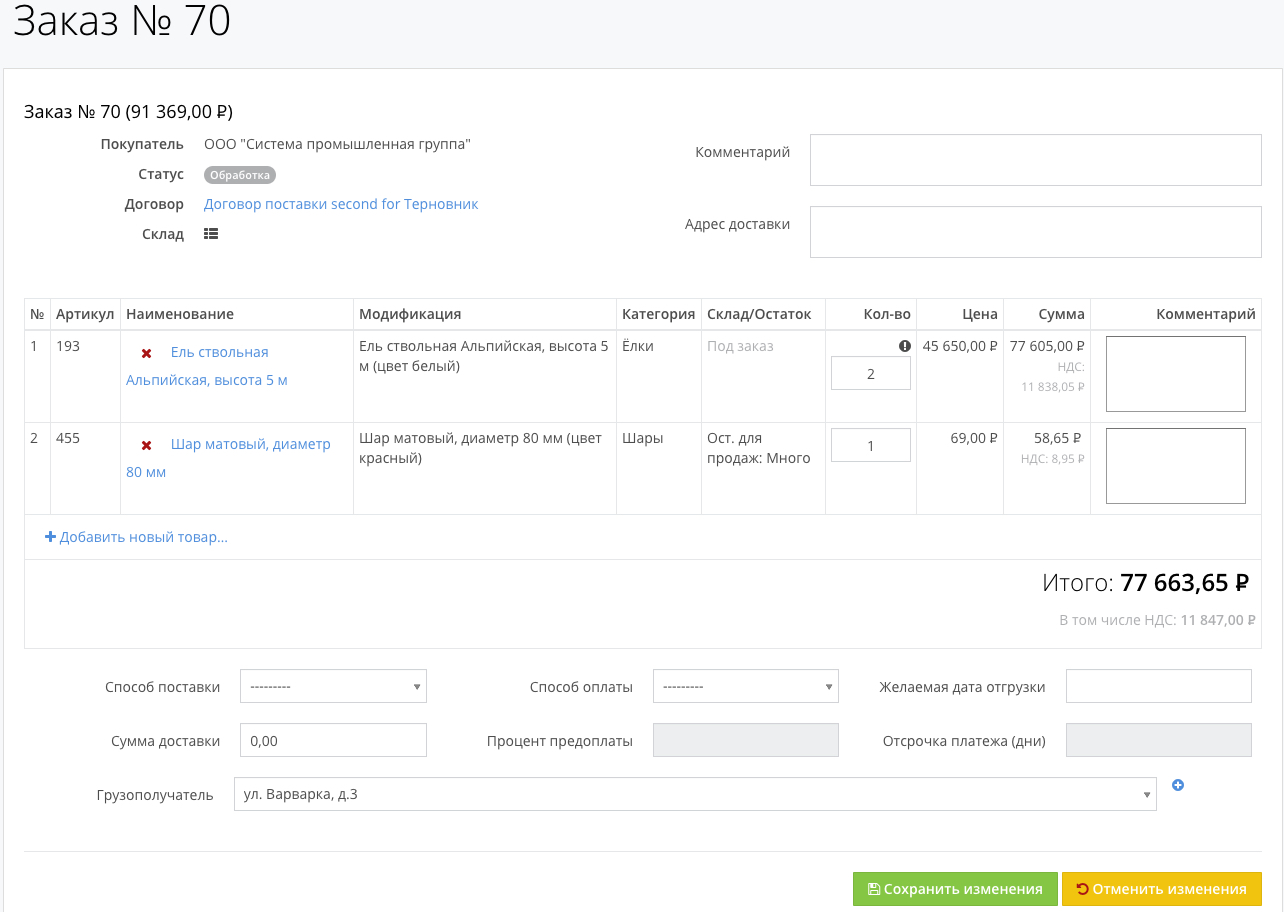1284x912 pixels.
Task: Open the Ель ствольная Альпийская product link
Action: point(219,353)
